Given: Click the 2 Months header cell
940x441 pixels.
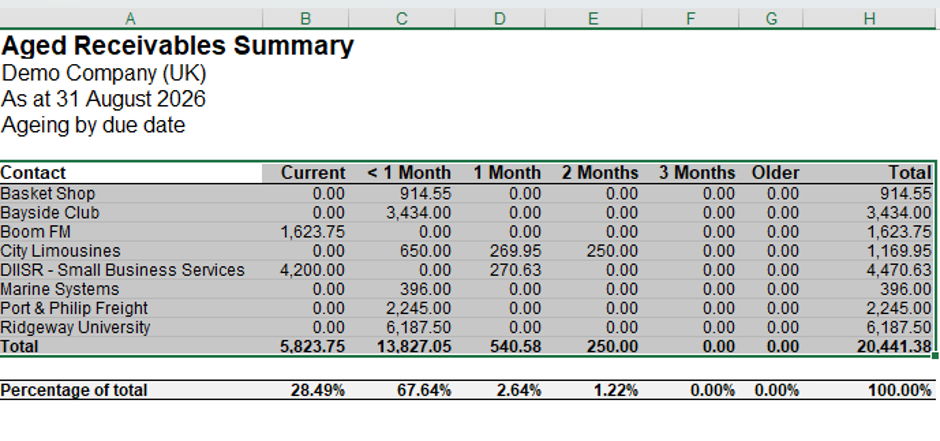Looking at the screenshot, I should coord(593,173).
